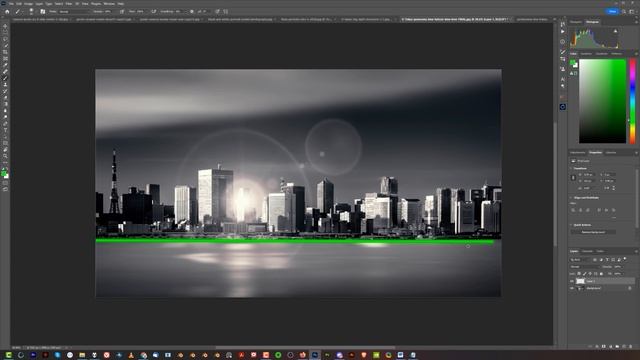Select the Zoom tool
Viewport: 640px width, 360px height.
pyautogui.click(x=5, y=156)
